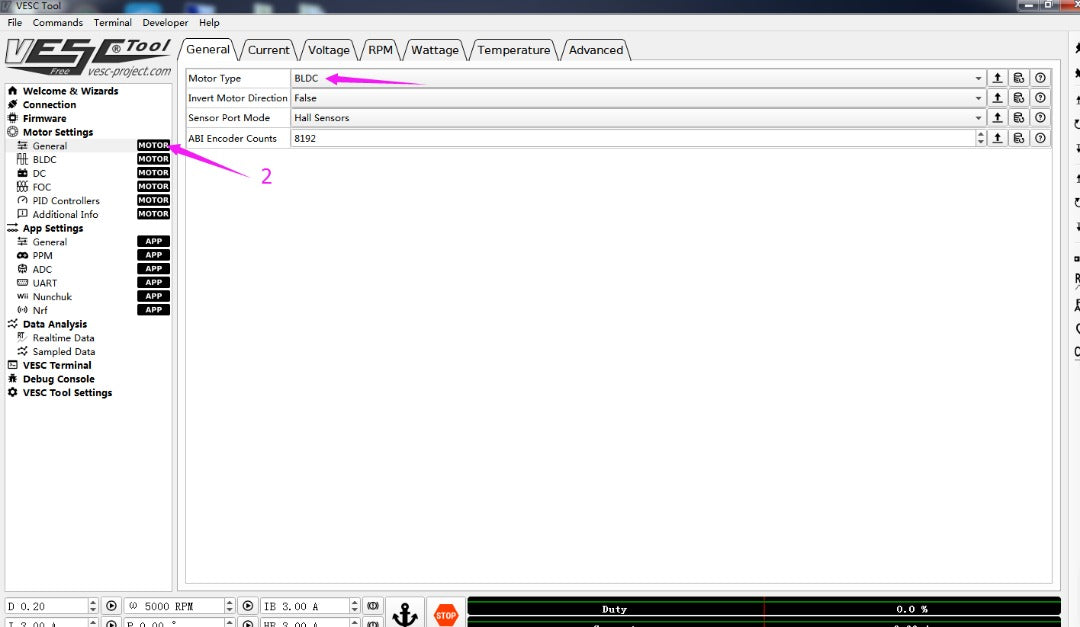Read current ABI Encoder Counts value
The height and width of the screenshot is (627, 1080).
tap(997, 138)
